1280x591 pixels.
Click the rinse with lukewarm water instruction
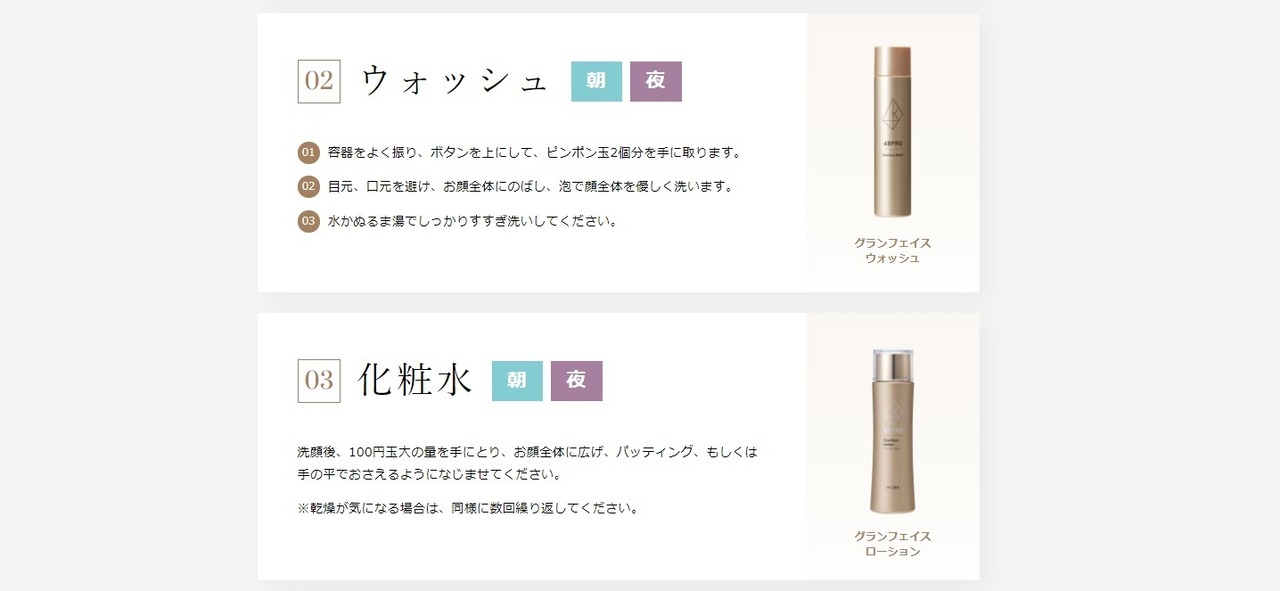click(x=473, y=221)
